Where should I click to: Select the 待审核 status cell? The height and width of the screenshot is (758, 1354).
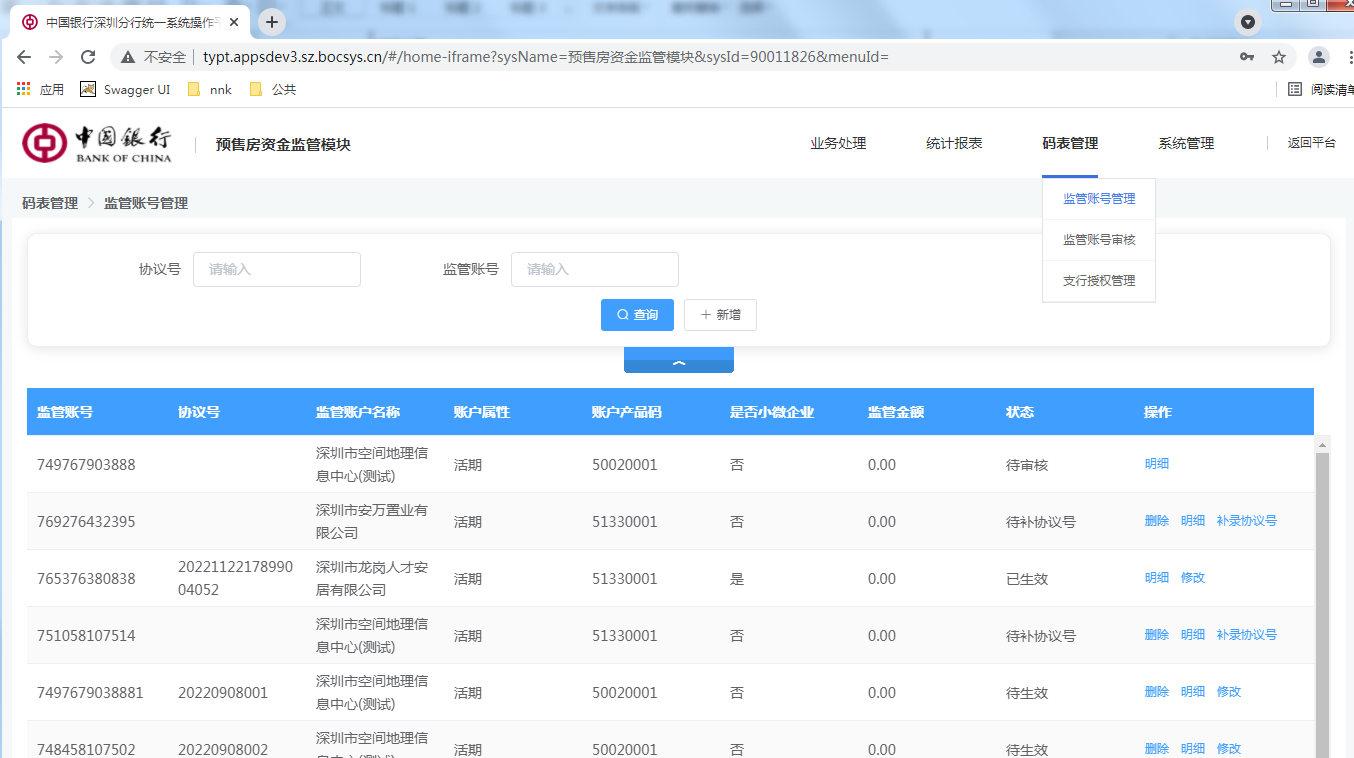point(1027,465)
